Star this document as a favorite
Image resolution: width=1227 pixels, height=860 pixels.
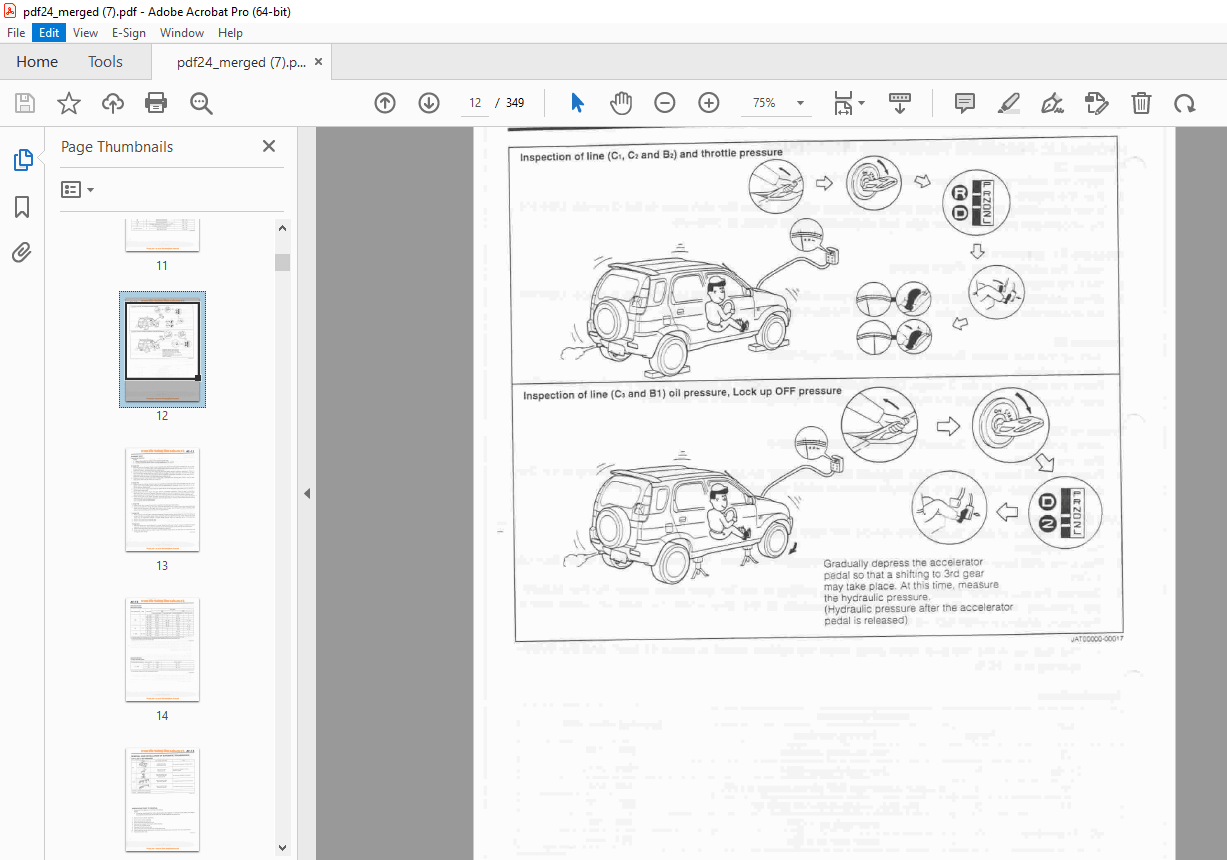click(67, 102)
